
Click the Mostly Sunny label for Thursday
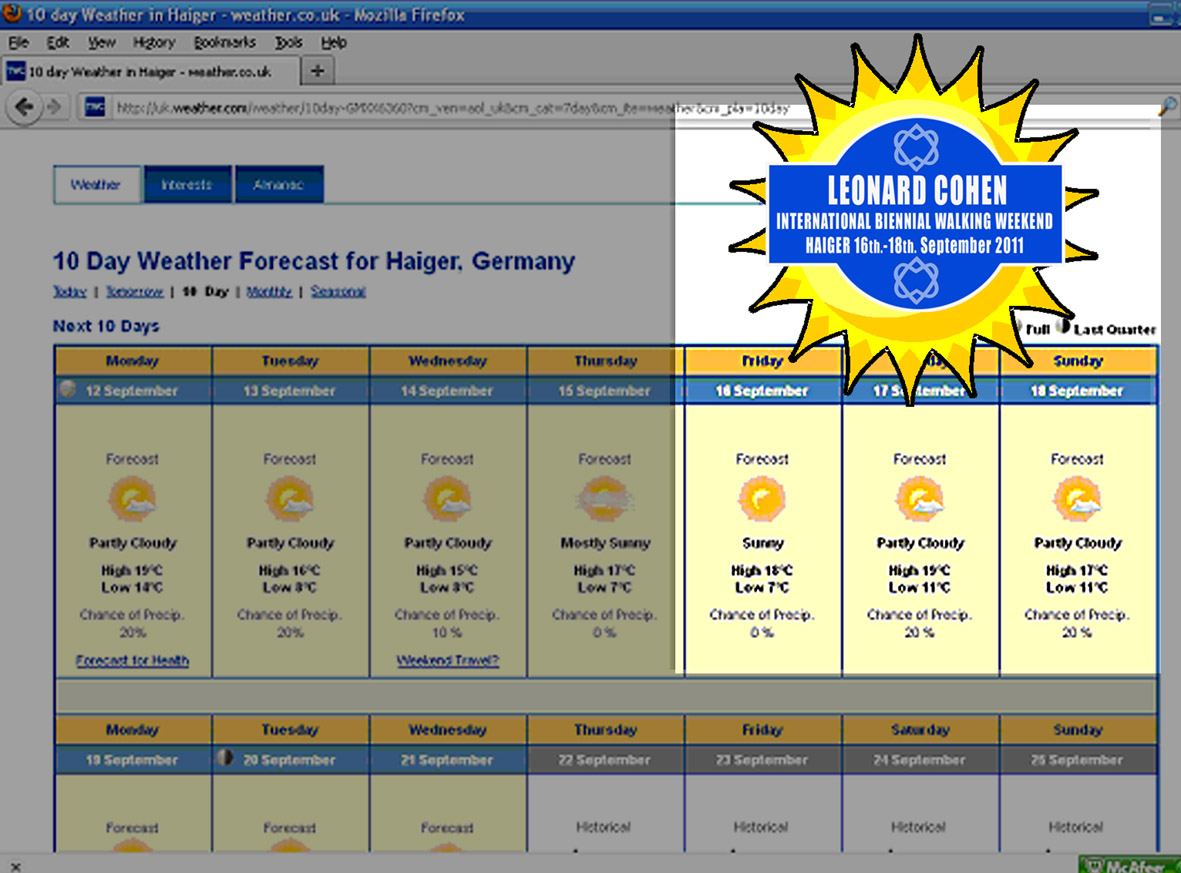605,543
